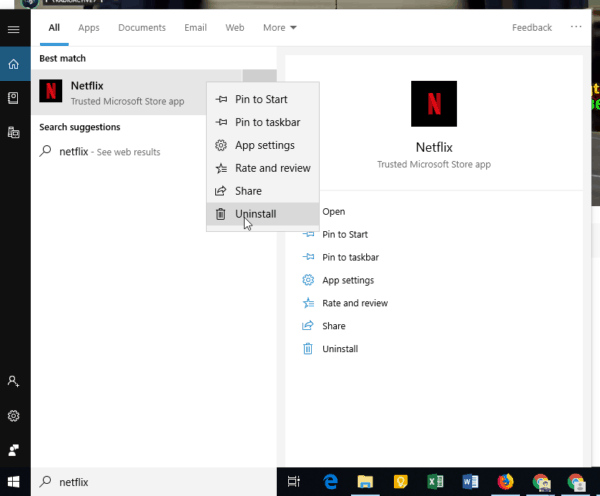The width and height of the screenshot is (600, 496).
Task: Click Open in the Netflix preview pane
Action: [x=333, y=211]
